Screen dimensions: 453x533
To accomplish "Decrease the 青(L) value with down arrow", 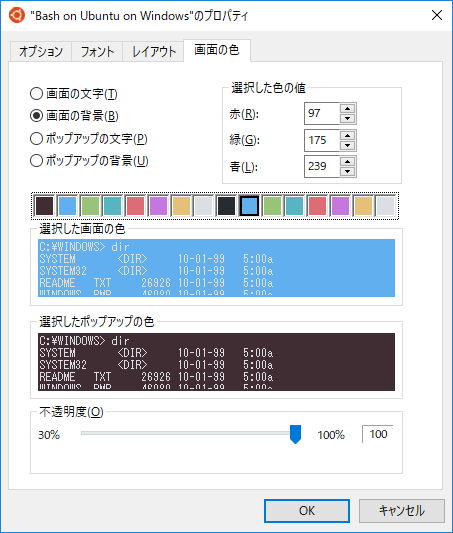I will click(347, 171).
